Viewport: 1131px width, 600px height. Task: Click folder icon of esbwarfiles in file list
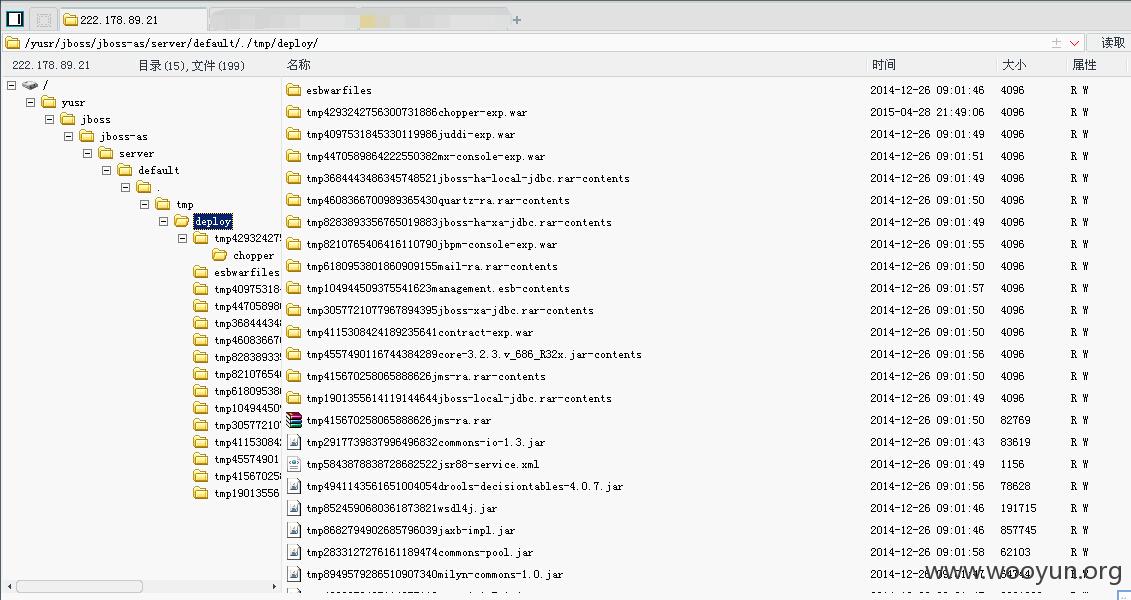(294, 90)
